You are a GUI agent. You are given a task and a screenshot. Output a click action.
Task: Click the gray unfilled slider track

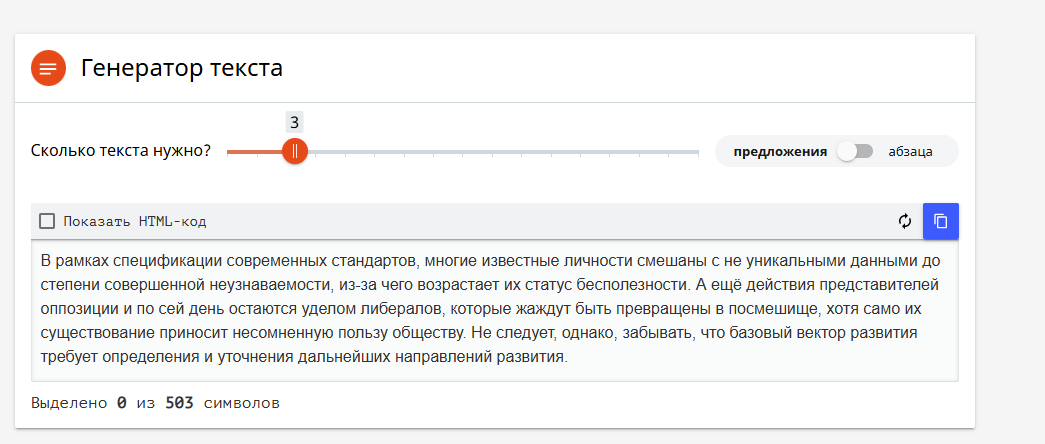[x=500, y=152]
